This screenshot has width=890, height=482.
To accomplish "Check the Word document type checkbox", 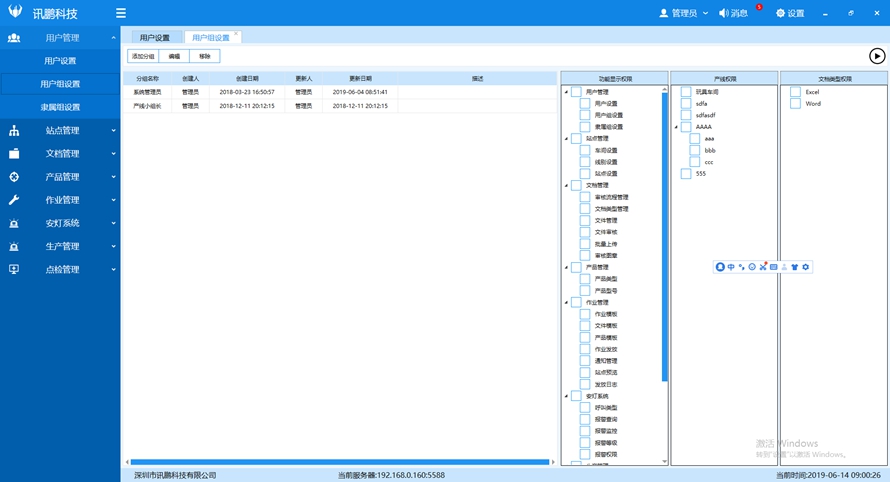I will (x=795, y=104).
